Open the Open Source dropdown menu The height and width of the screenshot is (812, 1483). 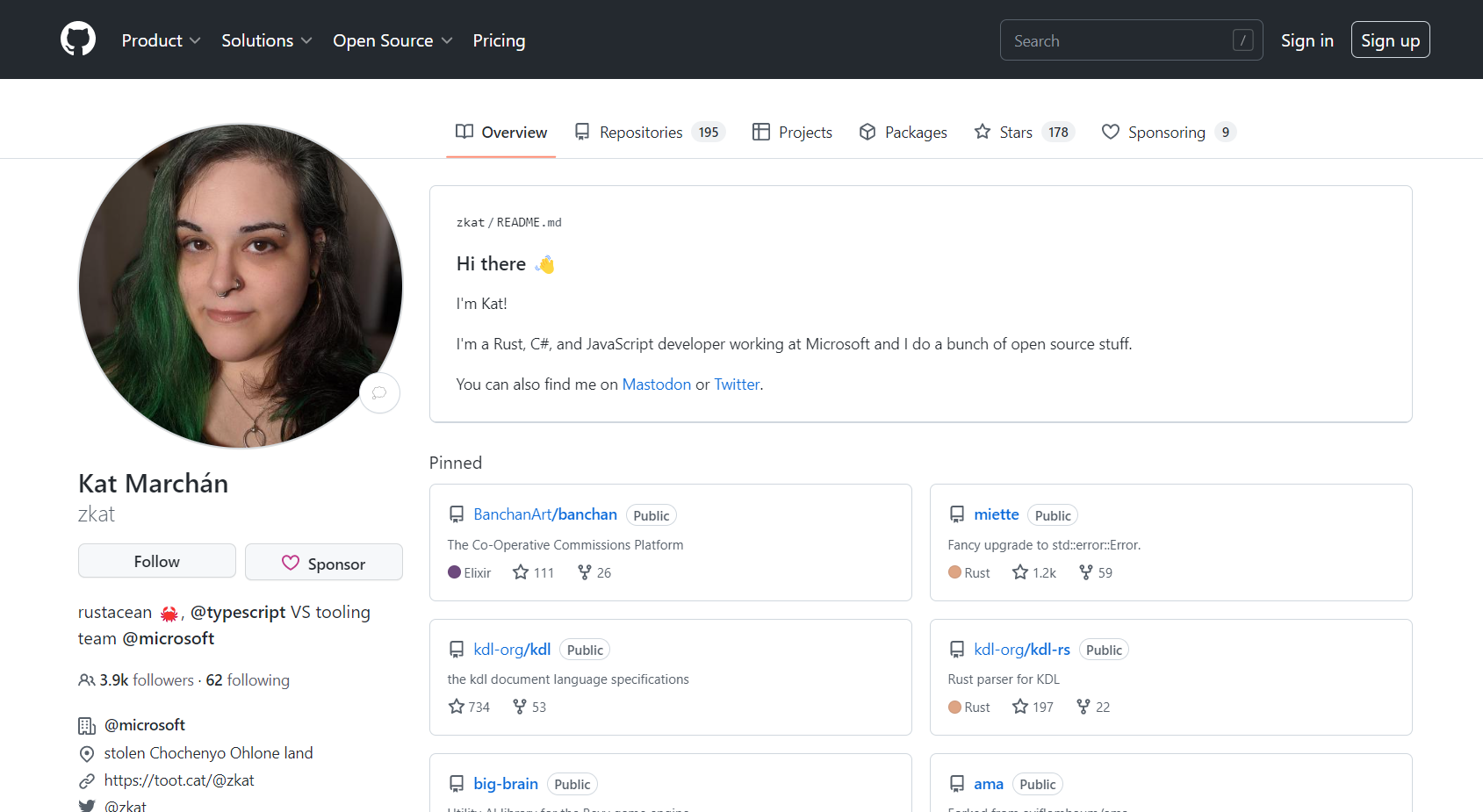[392, 40]
